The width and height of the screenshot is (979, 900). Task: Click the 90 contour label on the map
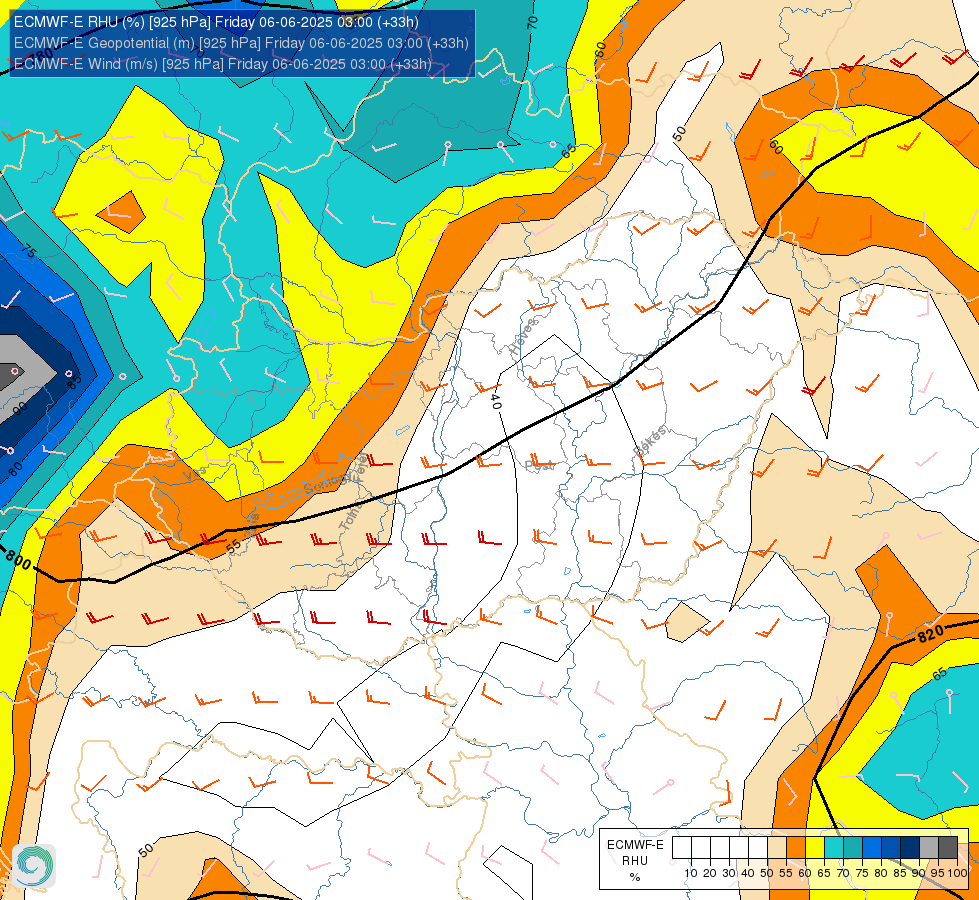[21, 408]
